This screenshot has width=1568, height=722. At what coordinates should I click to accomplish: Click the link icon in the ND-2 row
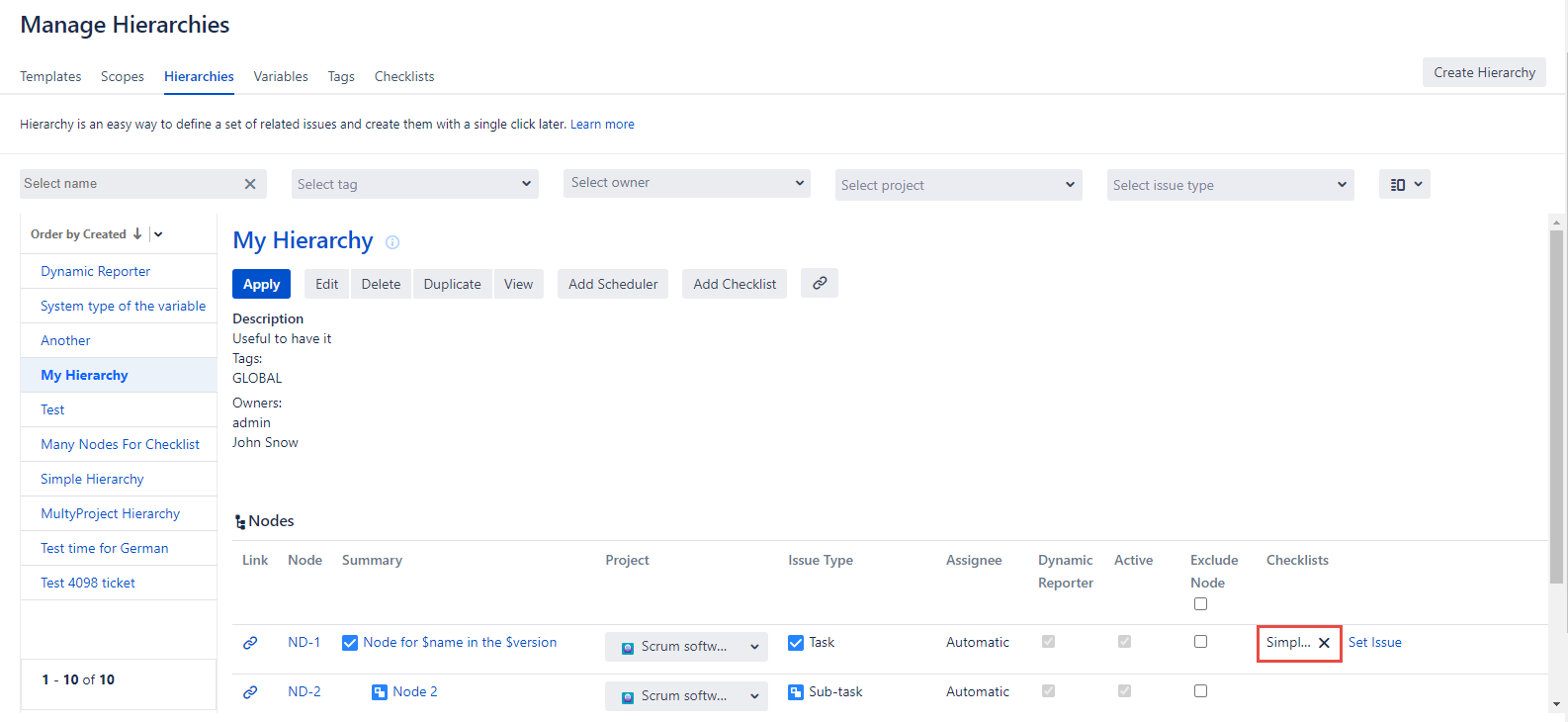coord(250,692)
